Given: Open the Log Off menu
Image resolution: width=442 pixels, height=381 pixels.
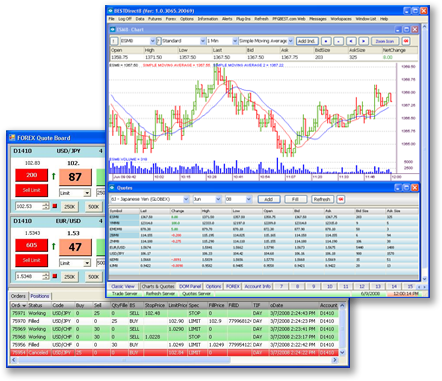Looking at the screenshot, I should click(x=125, y=19).
